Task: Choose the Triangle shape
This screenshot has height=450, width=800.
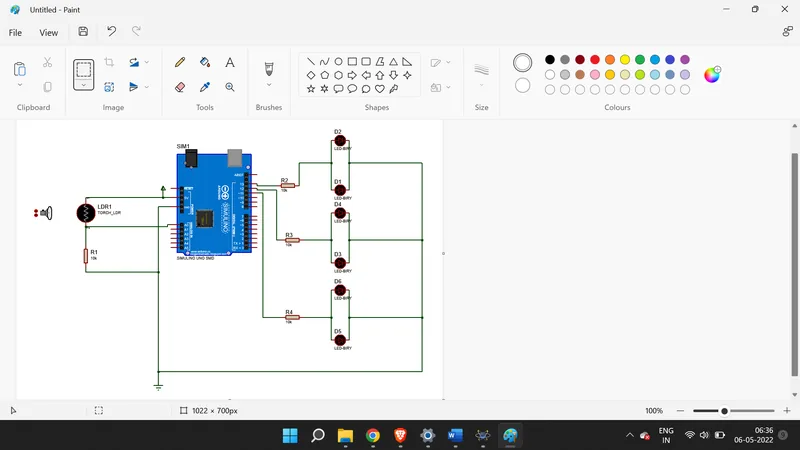Action: pyautogui.click(x=393, y=62)
